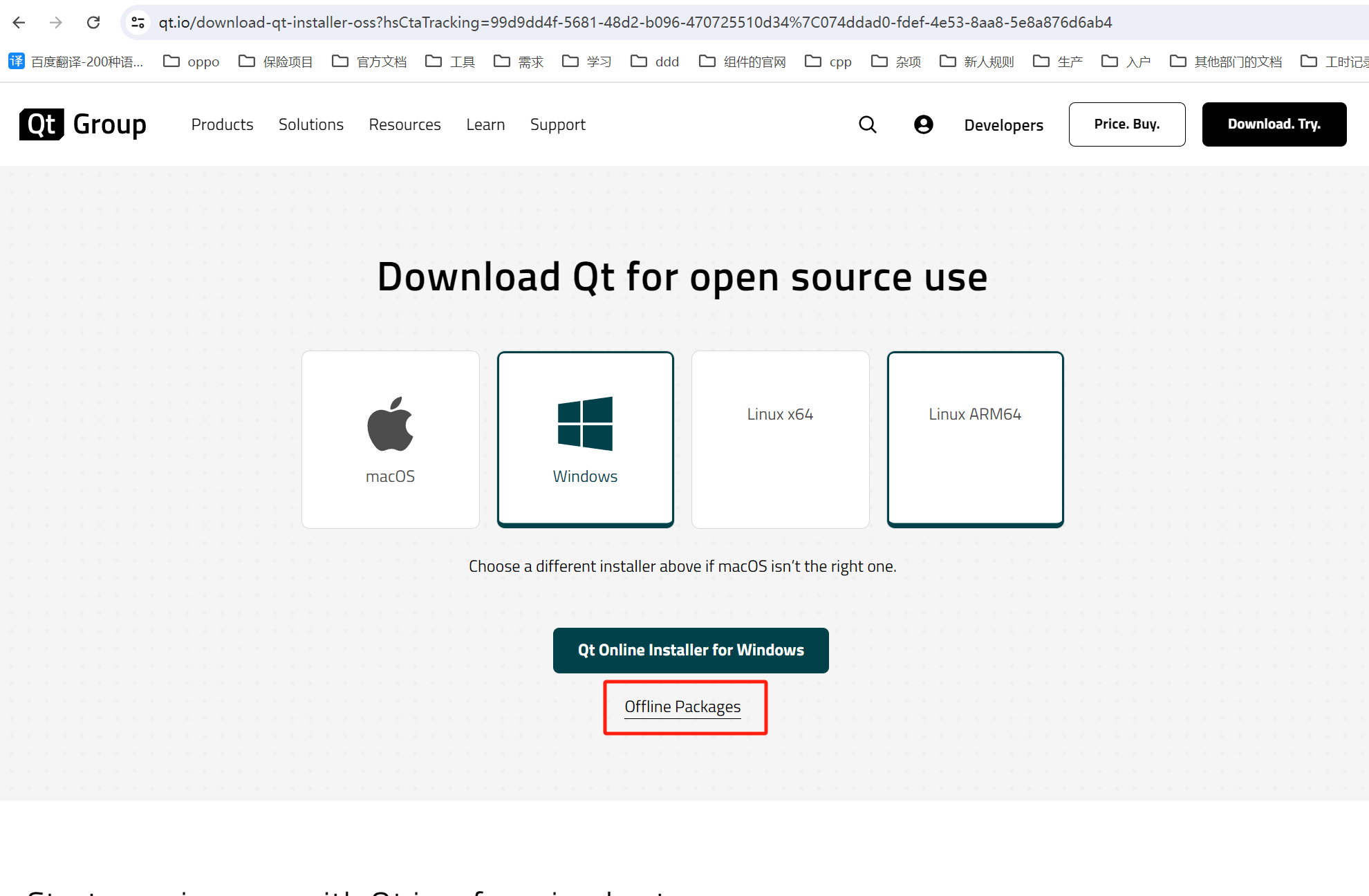Open the Learn menu
This screenshot has width=1369, height=896.
485,124
